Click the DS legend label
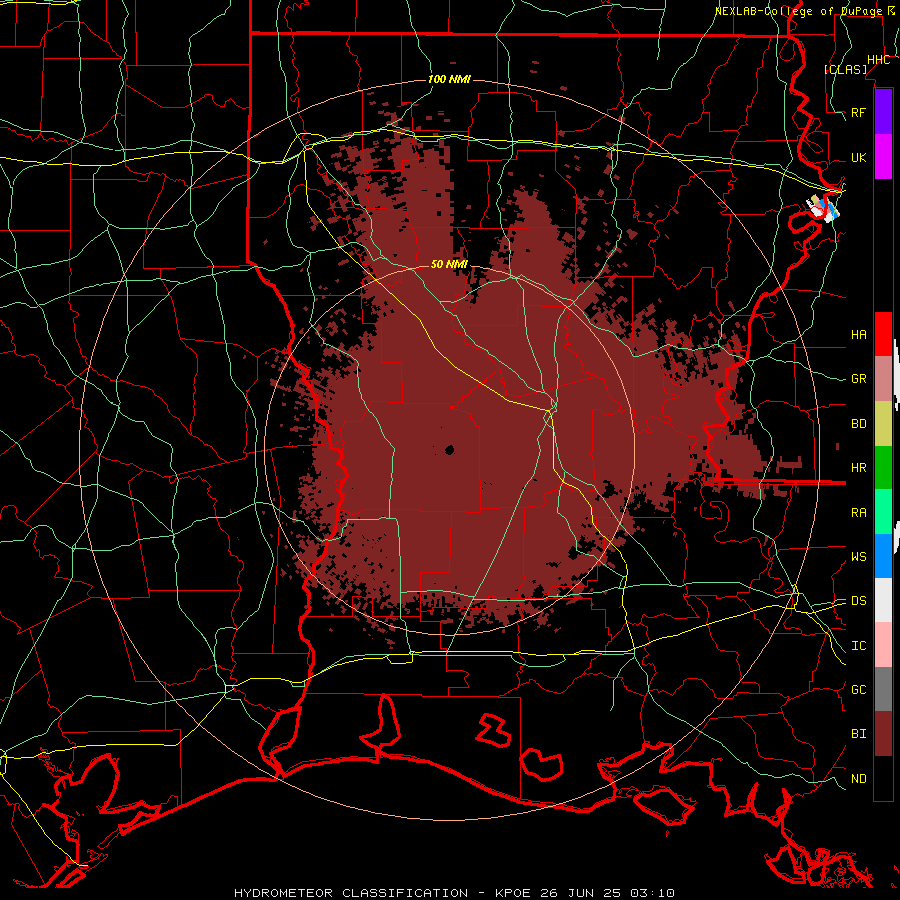This screenshot has width=900, height=900. [x=859, y=601]
